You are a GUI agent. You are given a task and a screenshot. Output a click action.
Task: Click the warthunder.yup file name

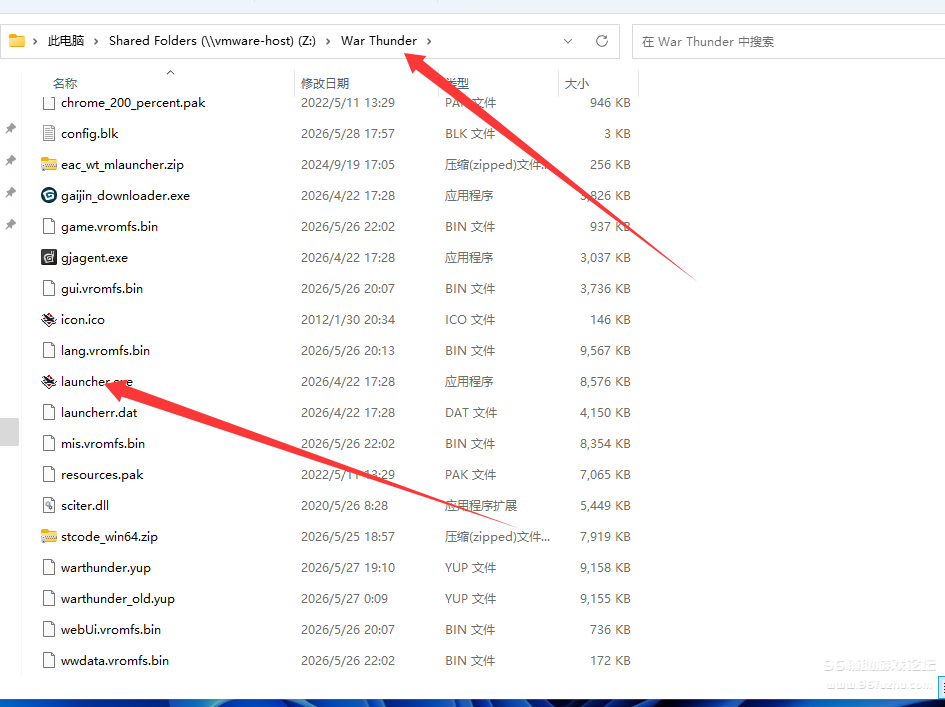[106, 568]
